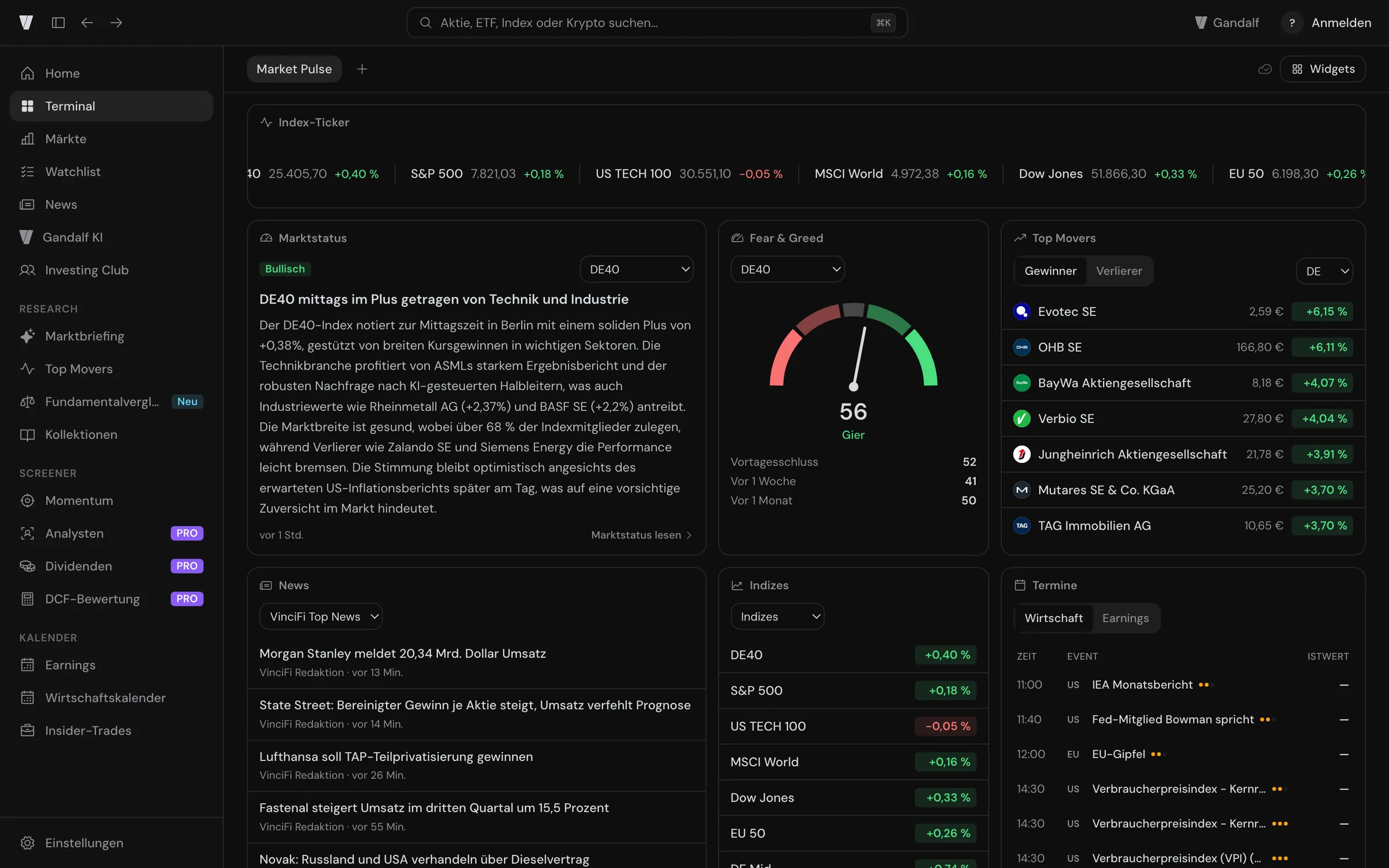The width and height of the screenshot is (1389, 868).
Task: Open Einstellungen settings
Action: (111, 843)
